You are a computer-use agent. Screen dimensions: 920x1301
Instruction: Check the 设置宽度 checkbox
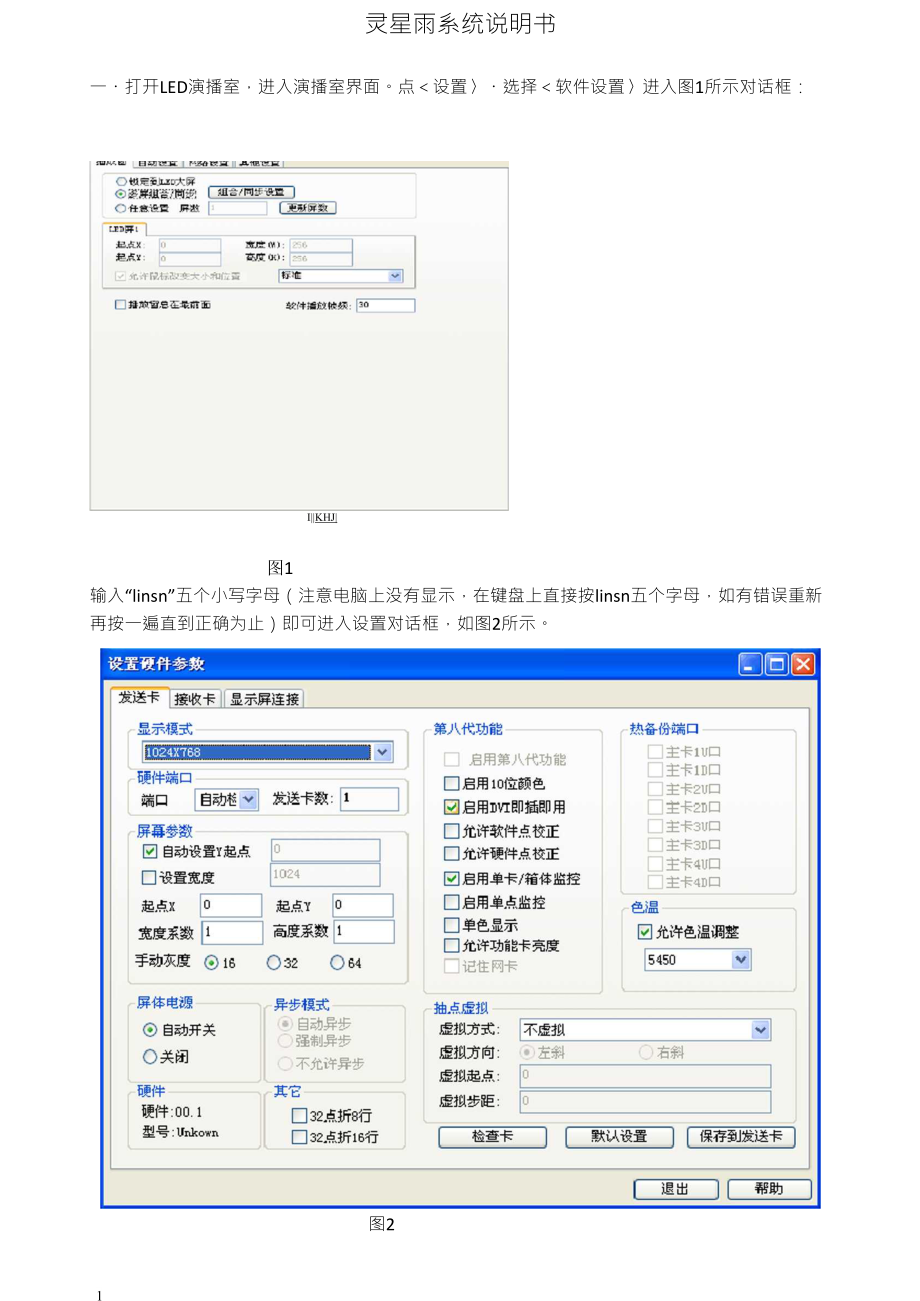pos(150,878)
